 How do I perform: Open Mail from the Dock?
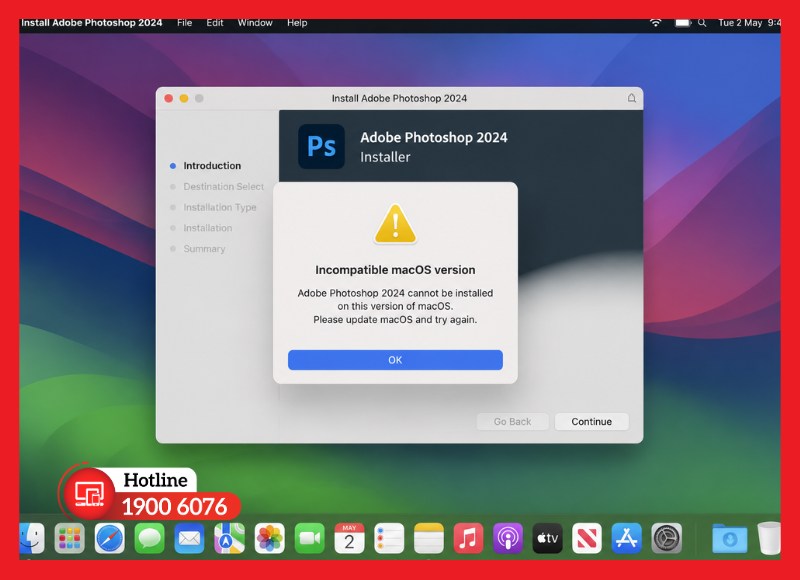pos(189,538)
